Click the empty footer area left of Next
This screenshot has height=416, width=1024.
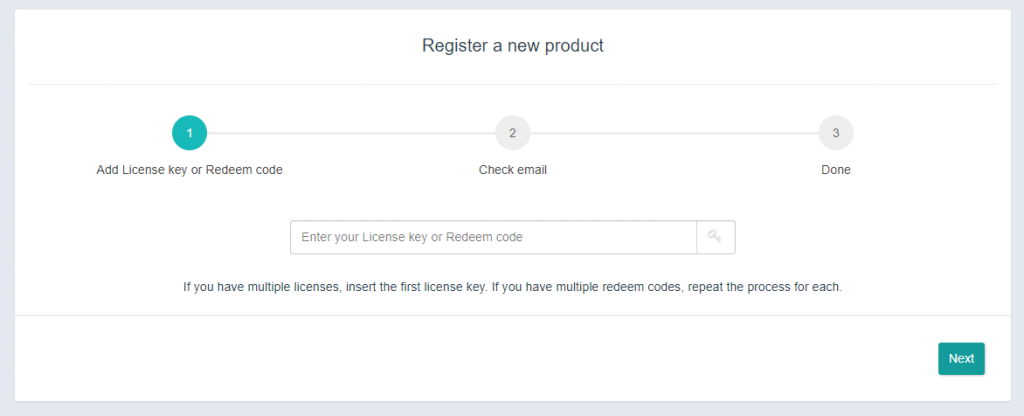pyautogui.click(x=450, y=359)
